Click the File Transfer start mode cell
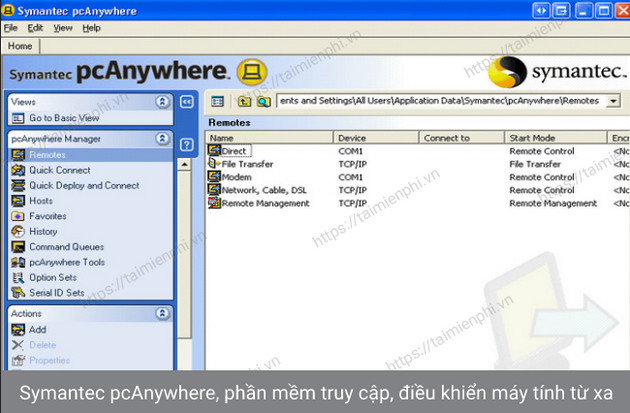This screenshot has height=413, width=630. point(535,164)
